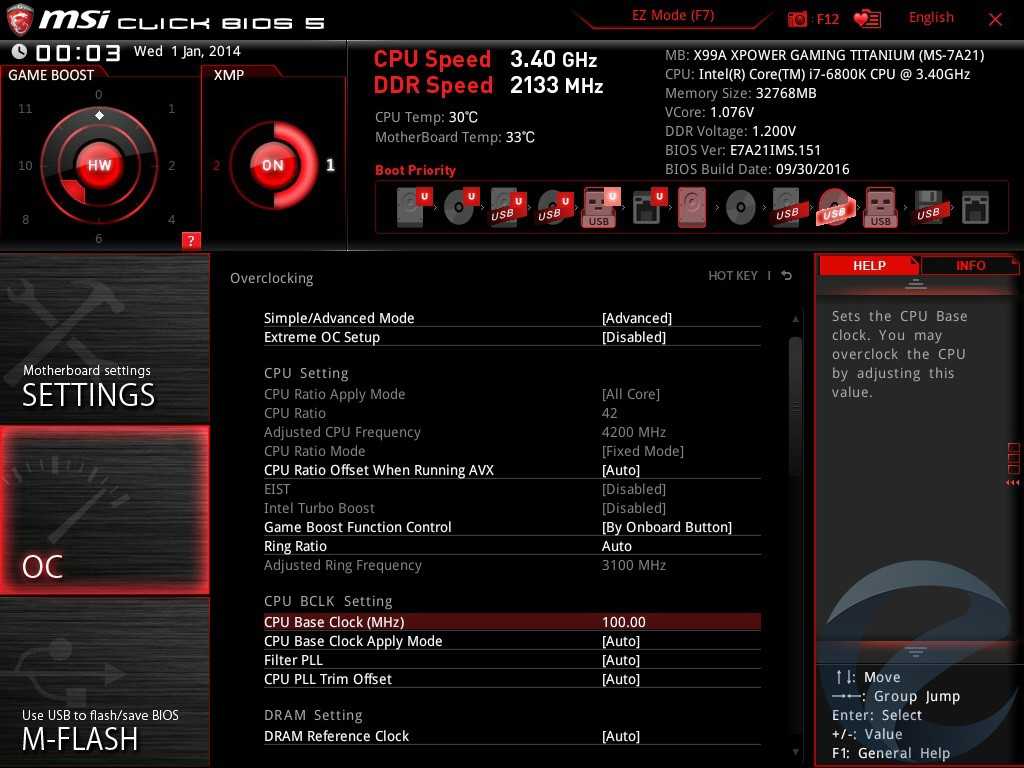Select the CPU Base Clock value field
Image resolution: width=1024 pixels, height=768 pixels.
(623, 622)
